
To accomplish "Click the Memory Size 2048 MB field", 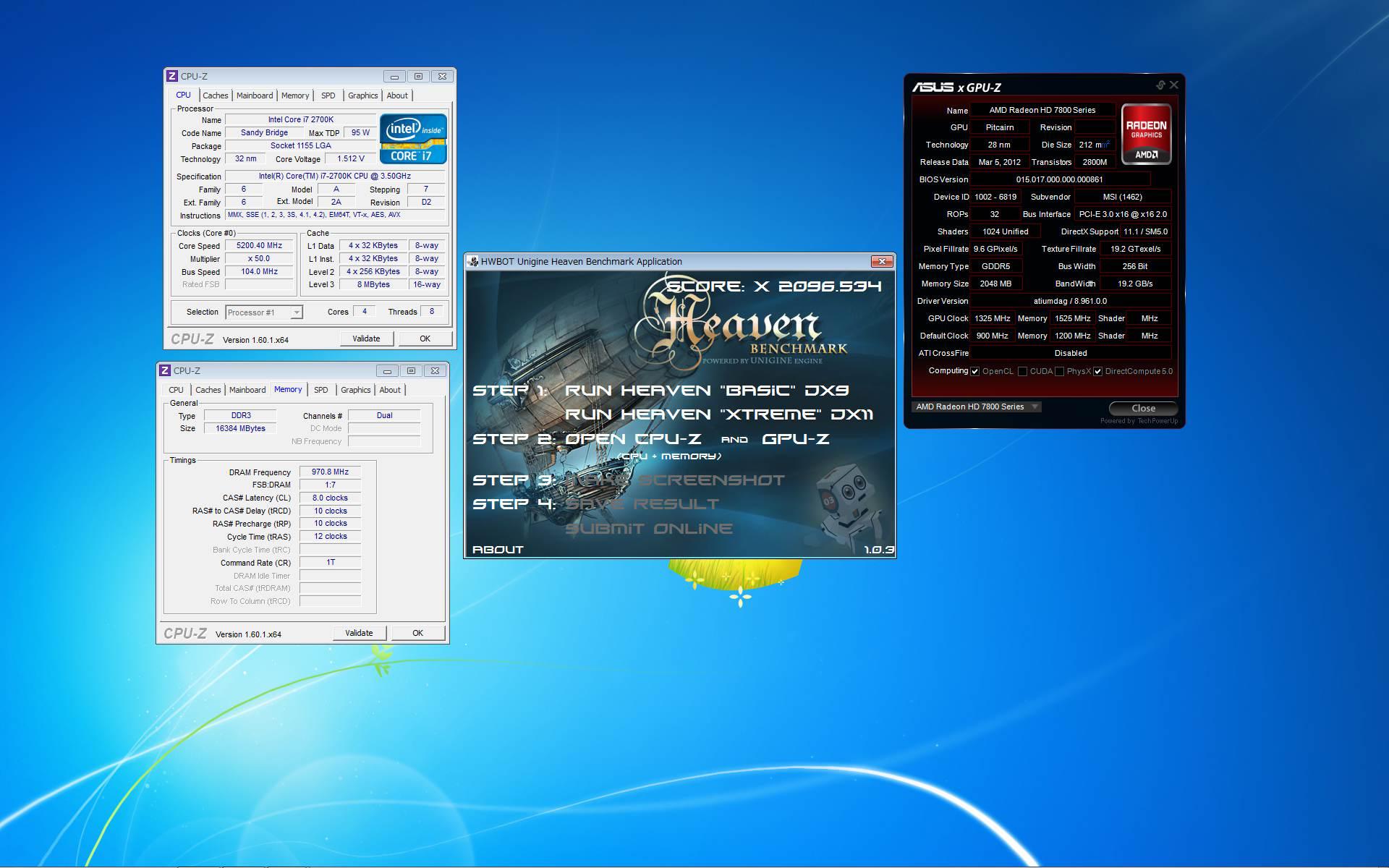I will (995, 284).
